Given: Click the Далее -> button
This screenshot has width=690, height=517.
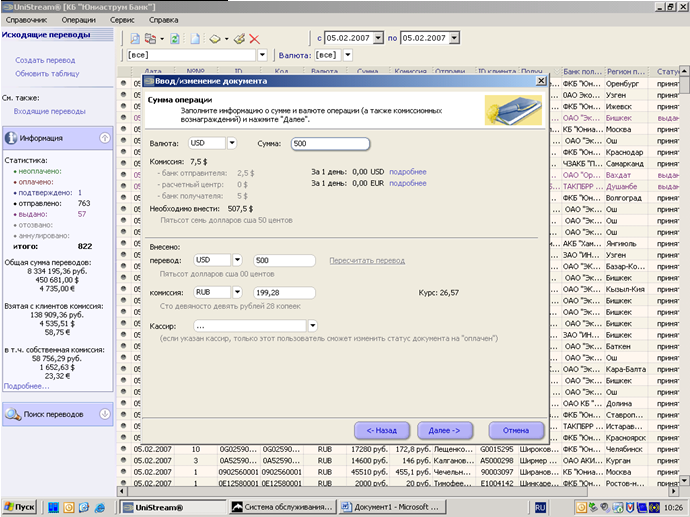Looking at the screenshot, I should pyautogui.click(x=444, y=431).
